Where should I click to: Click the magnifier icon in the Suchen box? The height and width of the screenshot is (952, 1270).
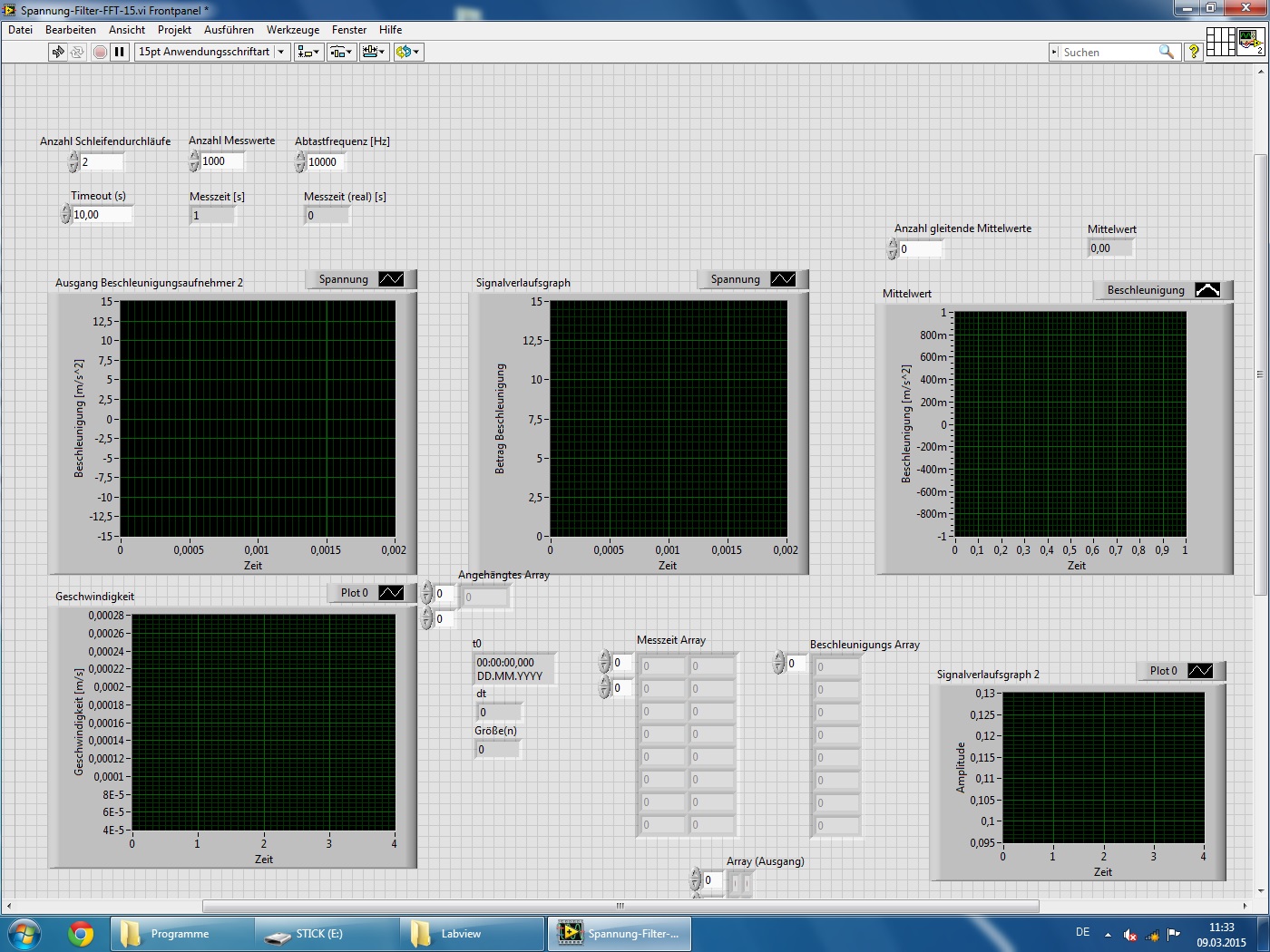pyautogui.click(x=1167, y=52)
